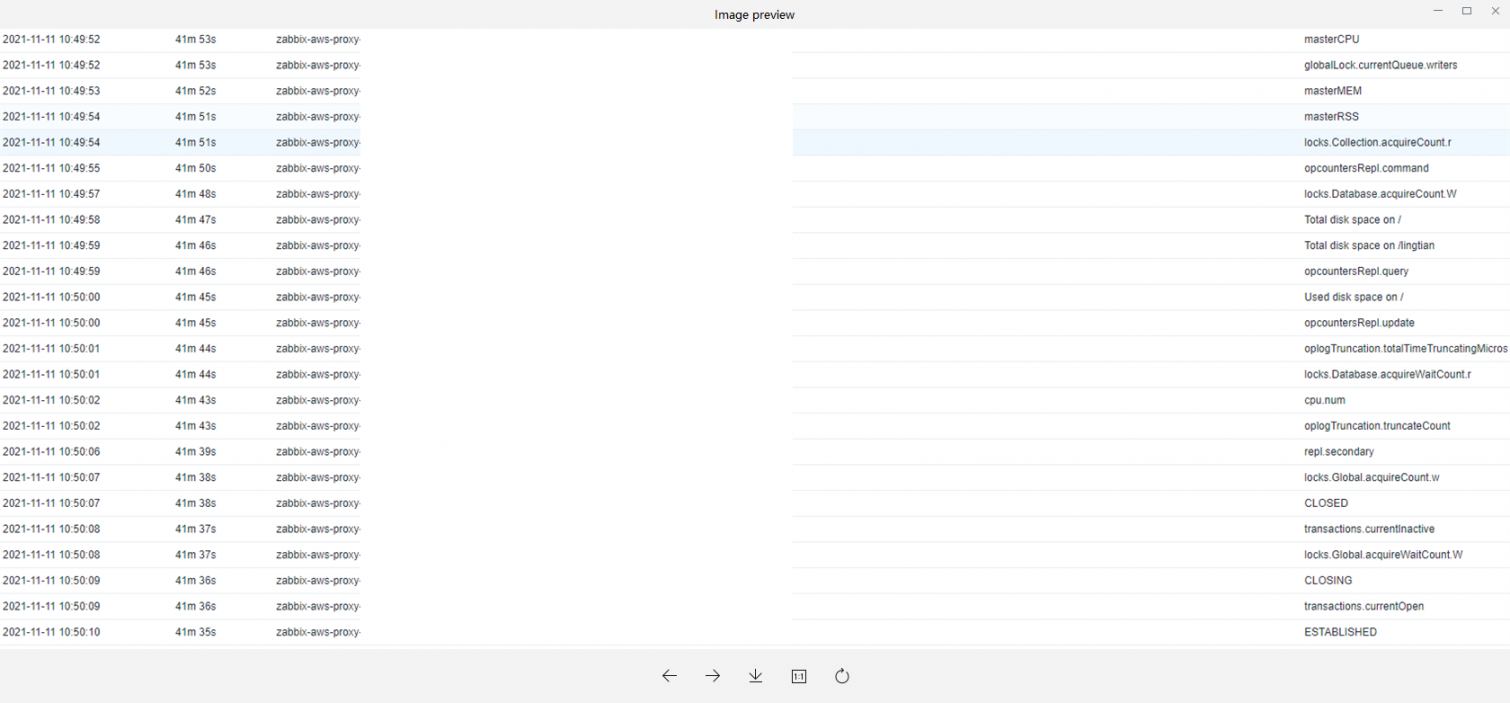This screenshot has width=1510, height=703.
Task: Click timestamp '2021-11-11 10:49:58'
Action: (x=51, y=220)
